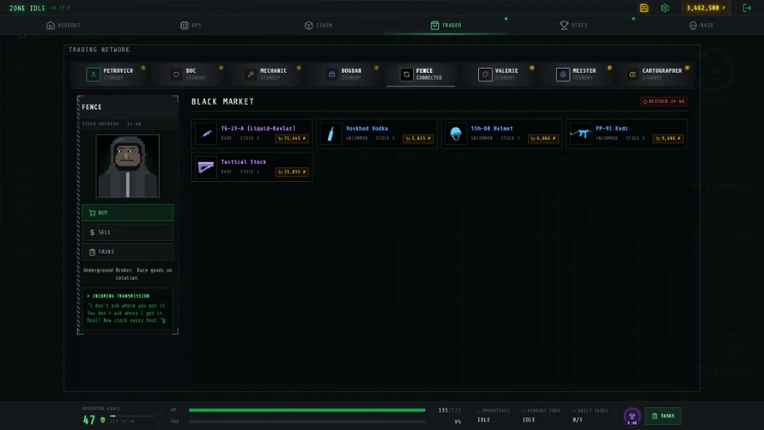Click the green XP progress bar
Screen dimensions: 764x430
[307, 410]
